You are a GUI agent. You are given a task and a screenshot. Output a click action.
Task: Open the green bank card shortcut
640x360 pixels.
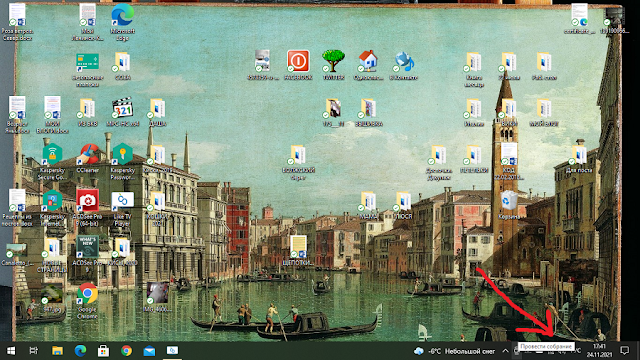tap(87, 69)
